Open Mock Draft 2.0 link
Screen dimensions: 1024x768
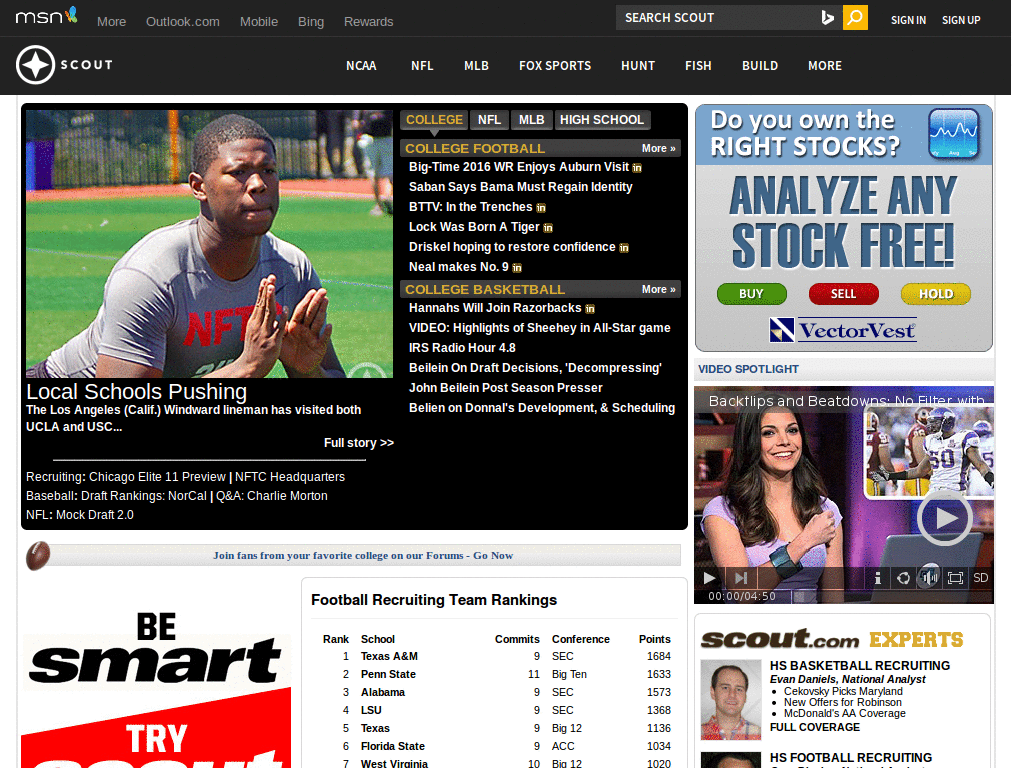click(x=95, y=515)
